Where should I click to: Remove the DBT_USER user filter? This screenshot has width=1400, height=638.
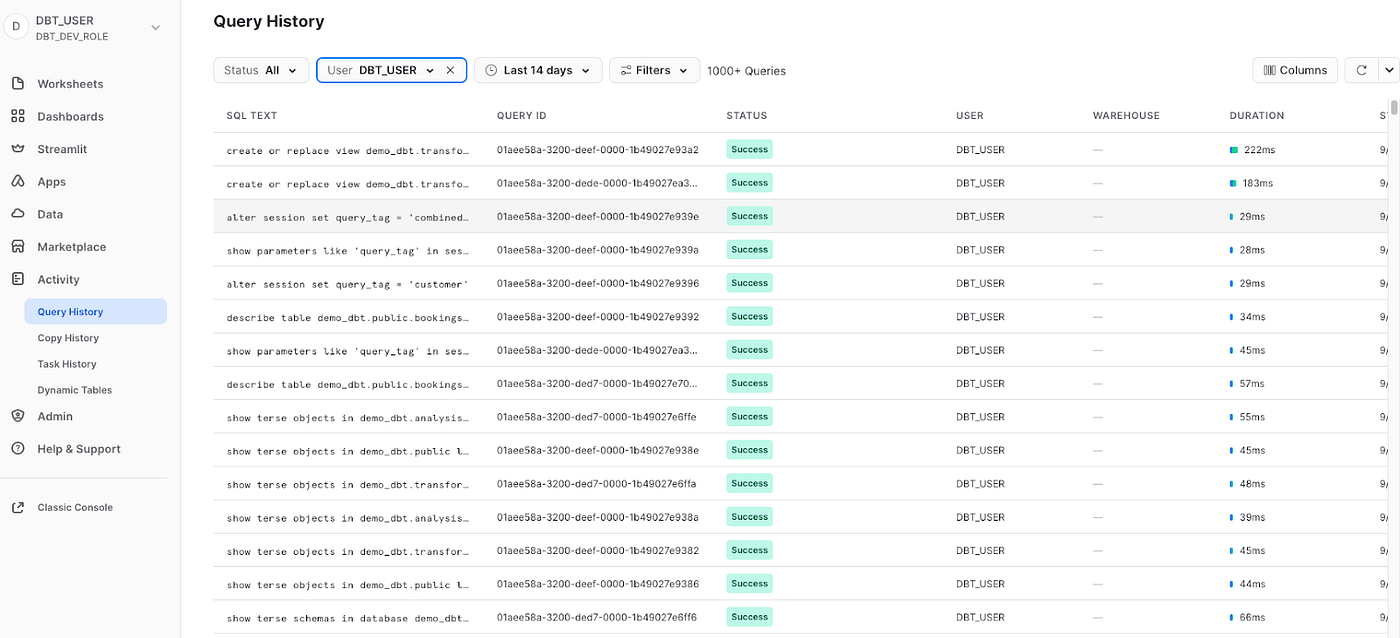pyautogui.click(x=450, y=70)
